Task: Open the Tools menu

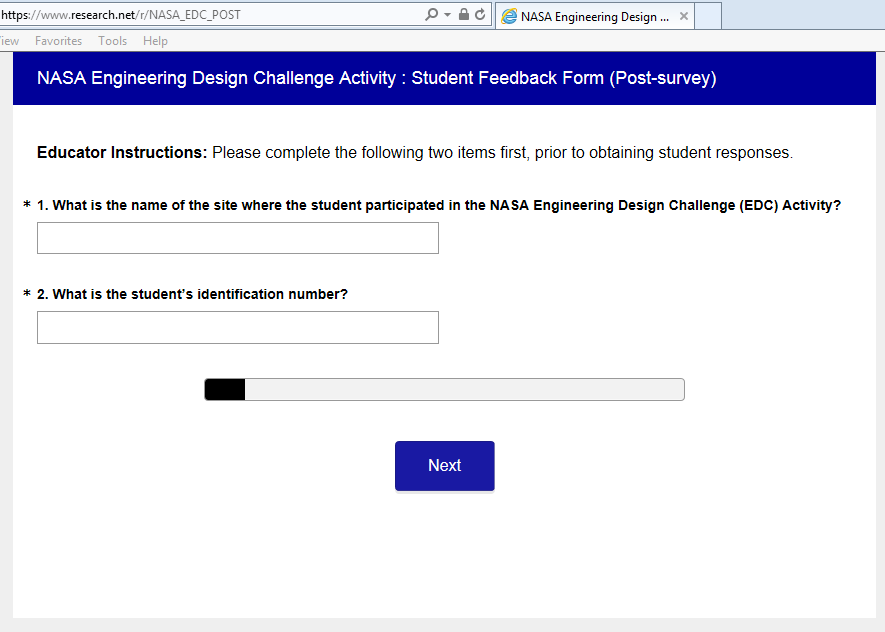Action: 112,41
